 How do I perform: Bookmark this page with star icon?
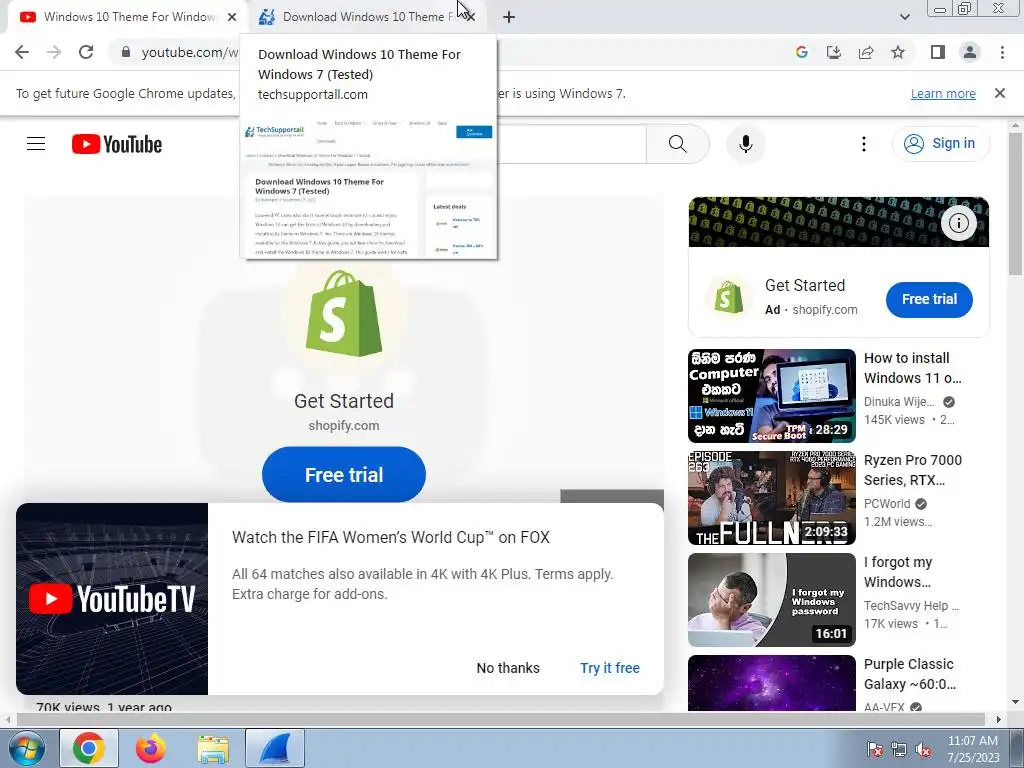pos(898,52)
